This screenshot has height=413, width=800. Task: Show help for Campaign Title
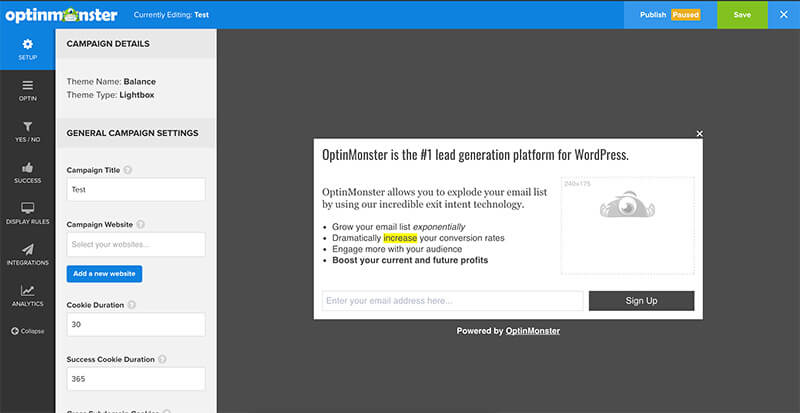click(x=128, y=170)
